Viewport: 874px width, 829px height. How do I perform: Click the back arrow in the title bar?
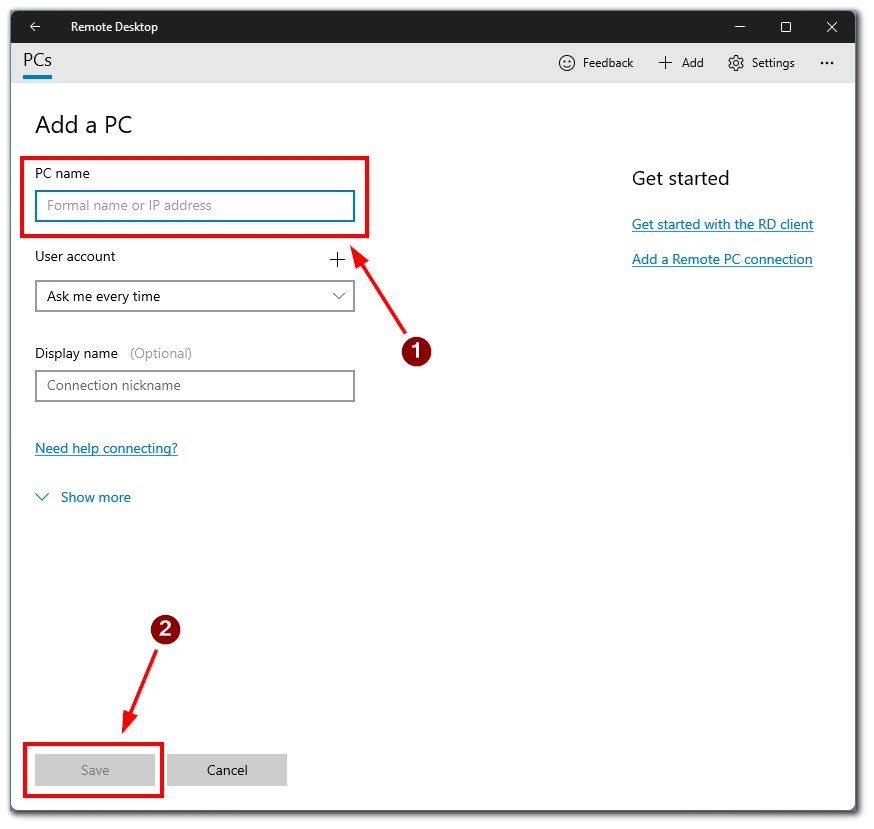[35, 27]
